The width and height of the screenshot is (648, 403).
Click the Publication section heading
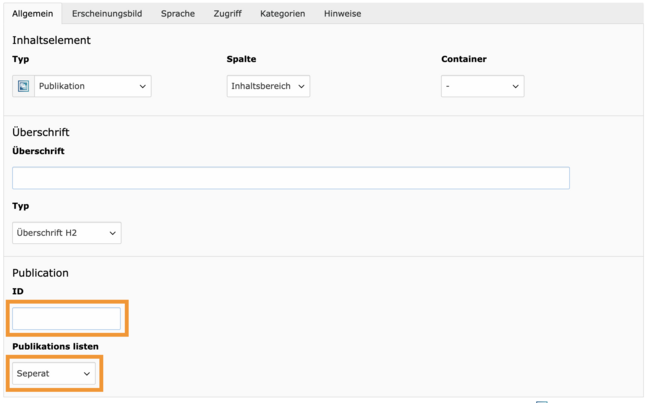(40, 273)
